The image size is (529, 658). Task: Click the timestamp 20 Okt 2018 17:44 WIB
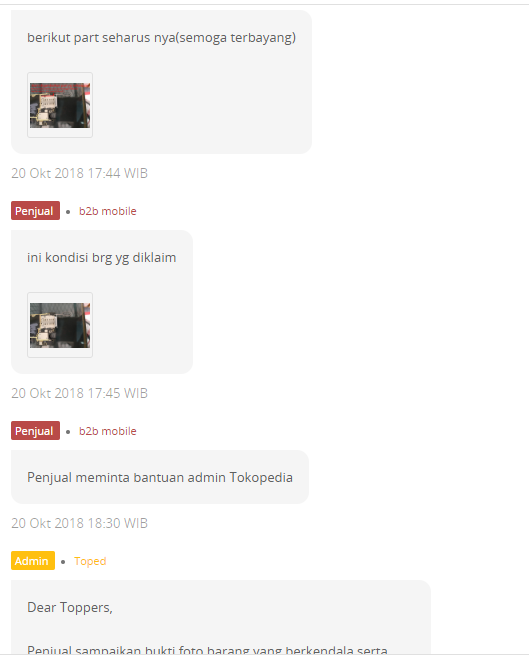(79, 173)
